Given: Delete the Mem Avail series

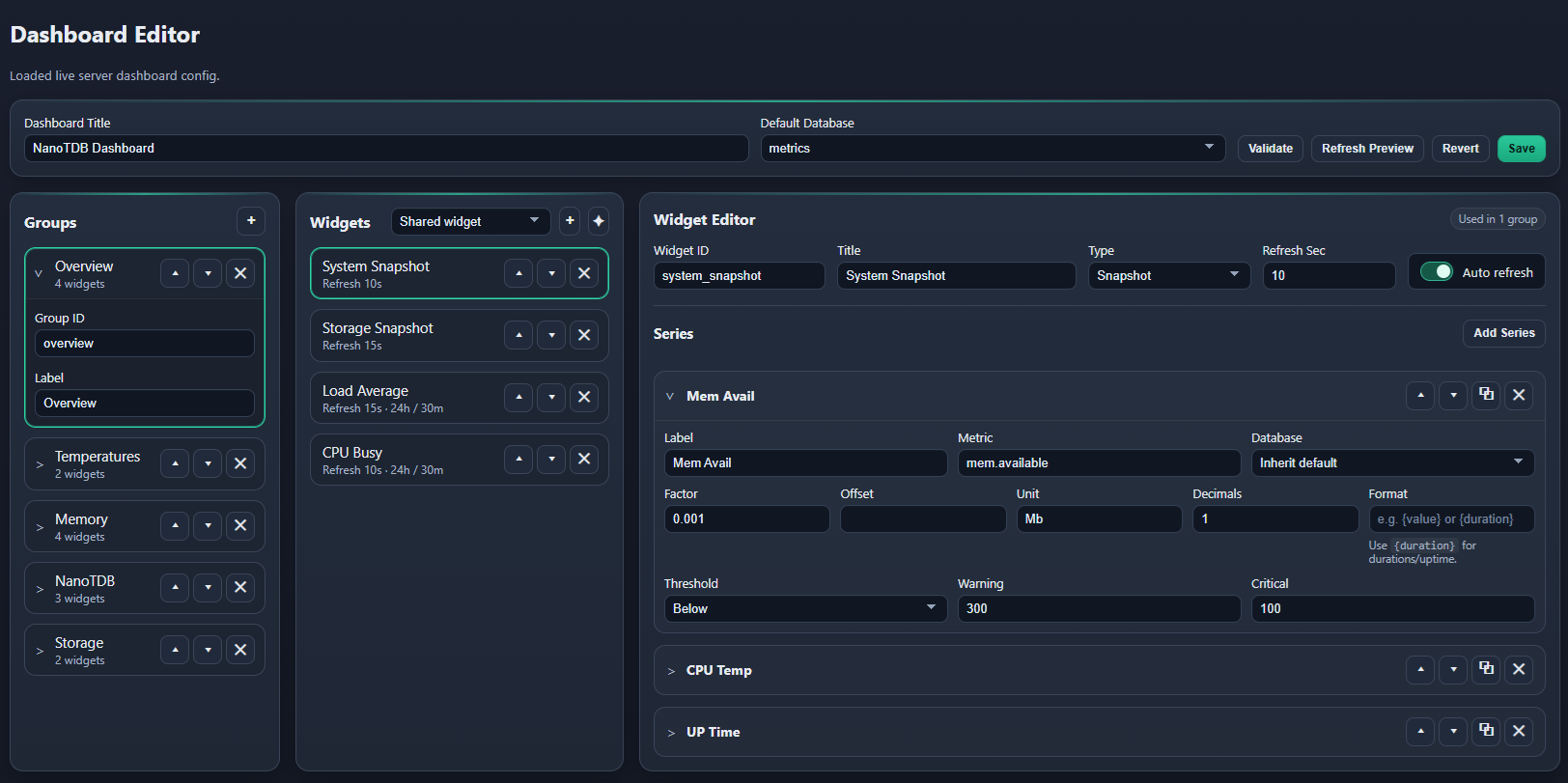Looking at the screenshot, I should [1519, 395].
